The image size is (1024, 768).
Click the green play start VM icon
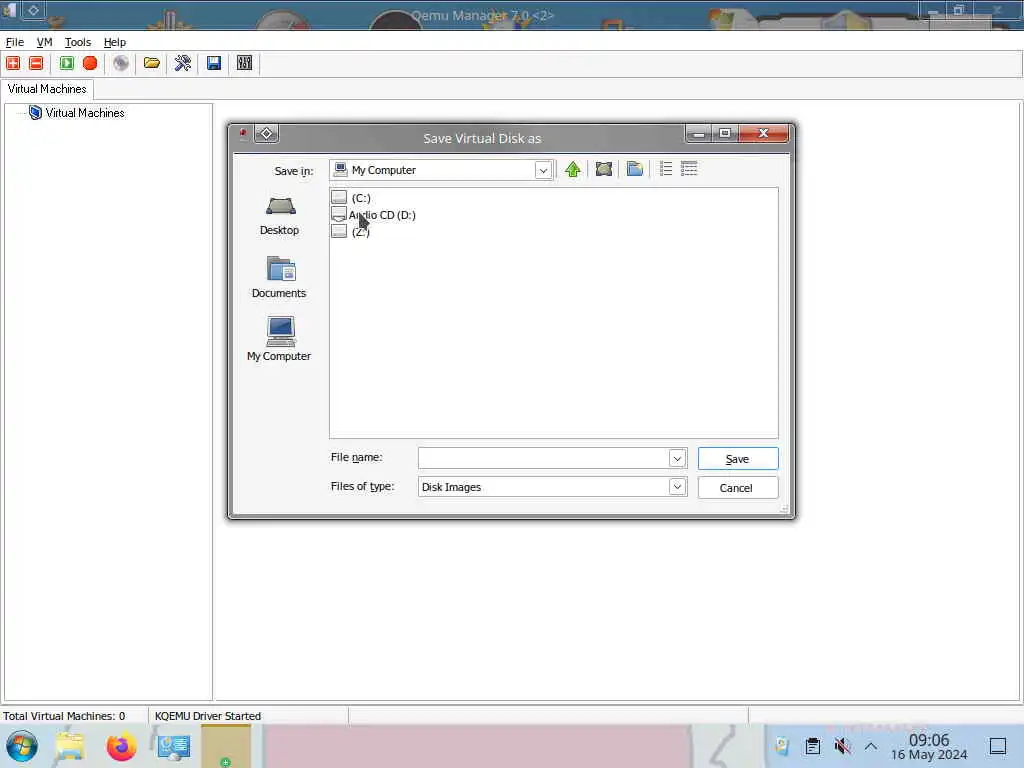(67, 63)
